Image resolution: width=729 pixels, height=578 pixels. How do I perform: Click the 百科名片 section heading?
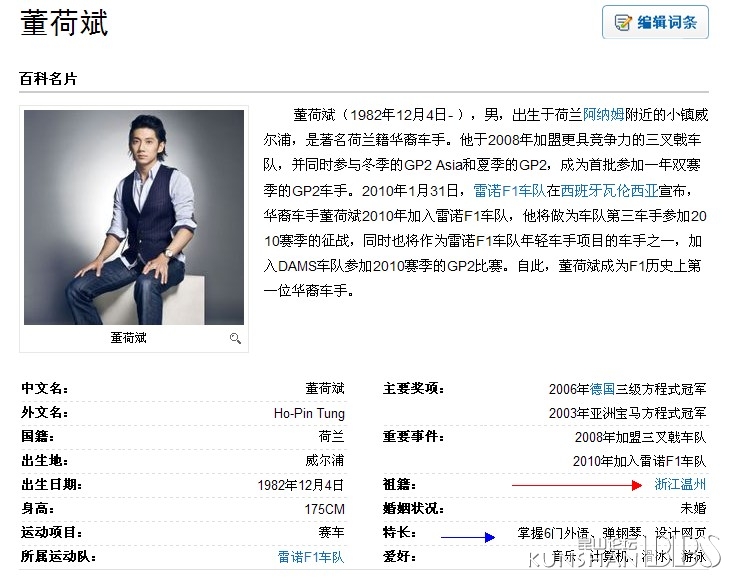(48, 79)
